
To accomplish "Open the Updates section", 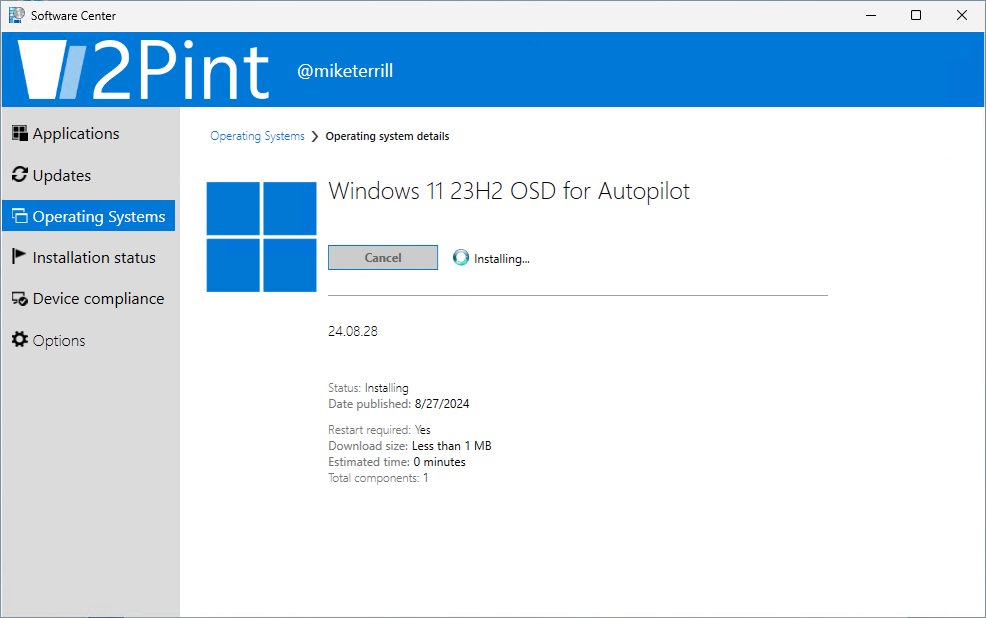I will click(88, 175).
